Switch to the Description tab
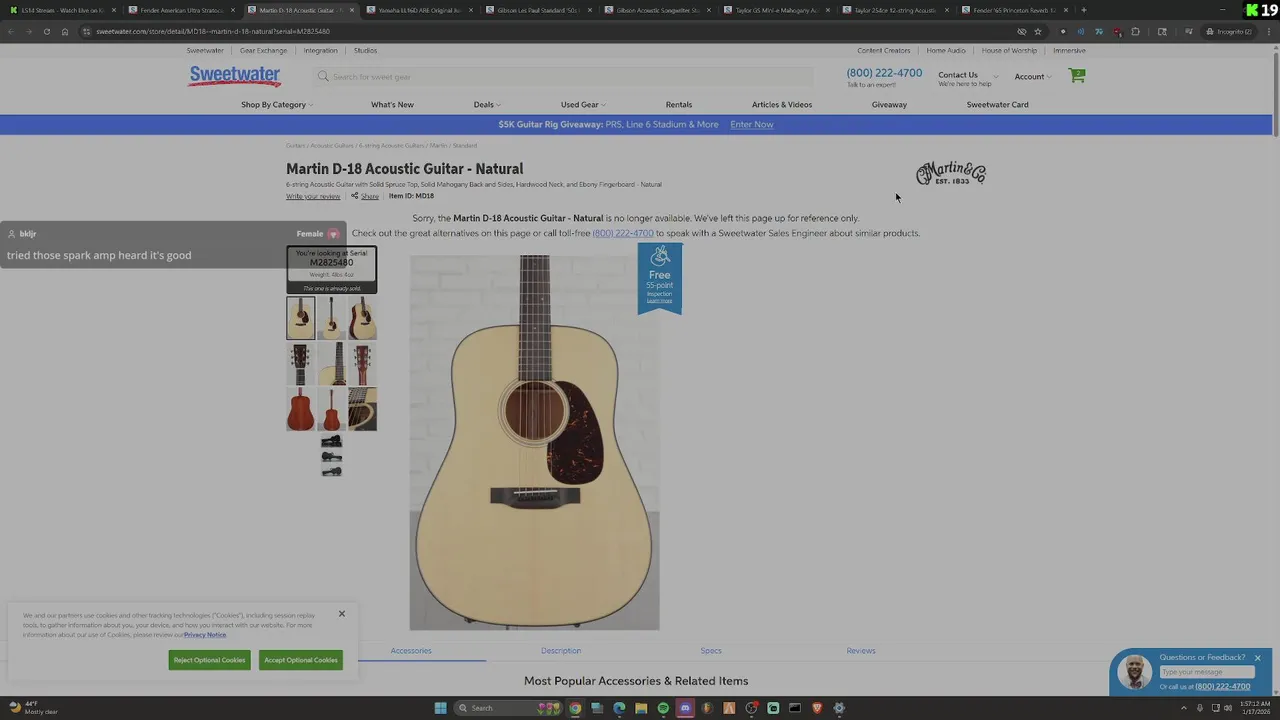This screenshot has height=720, width=1280. [x=561, y=651]
